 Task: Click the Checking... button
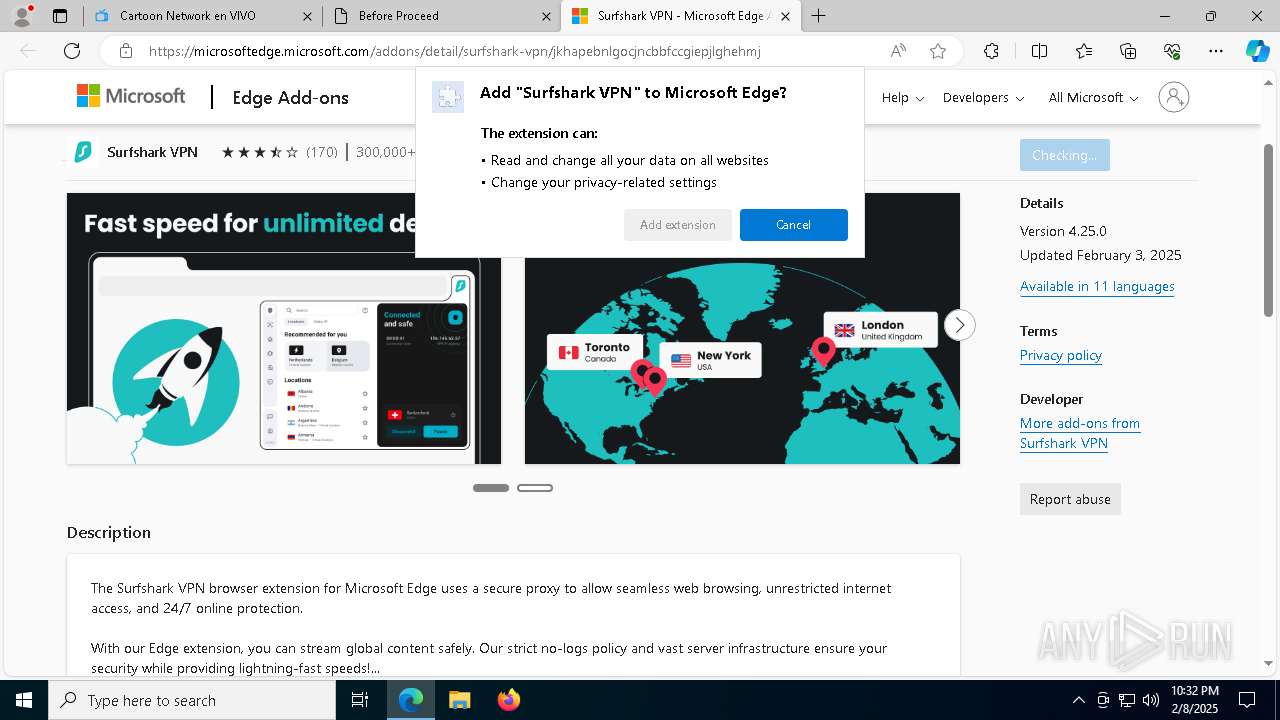pyautogui.click(x=1065, y=155)
